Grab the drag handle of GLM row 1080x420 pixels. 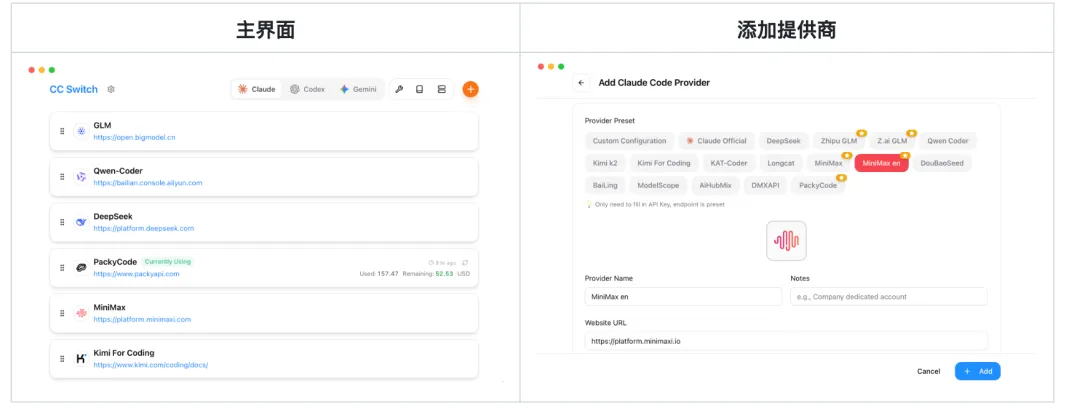tap(62, 131)
